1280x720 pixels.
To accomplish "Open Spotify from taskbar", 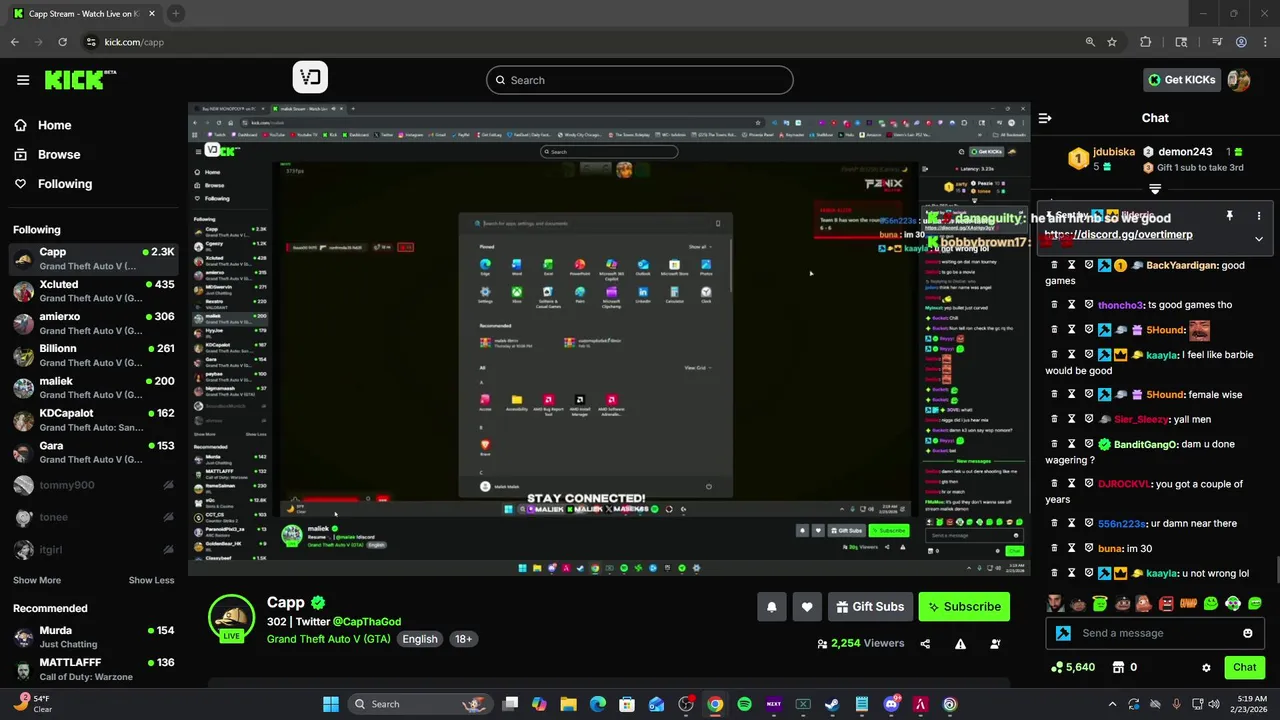I will click(744, 704).
